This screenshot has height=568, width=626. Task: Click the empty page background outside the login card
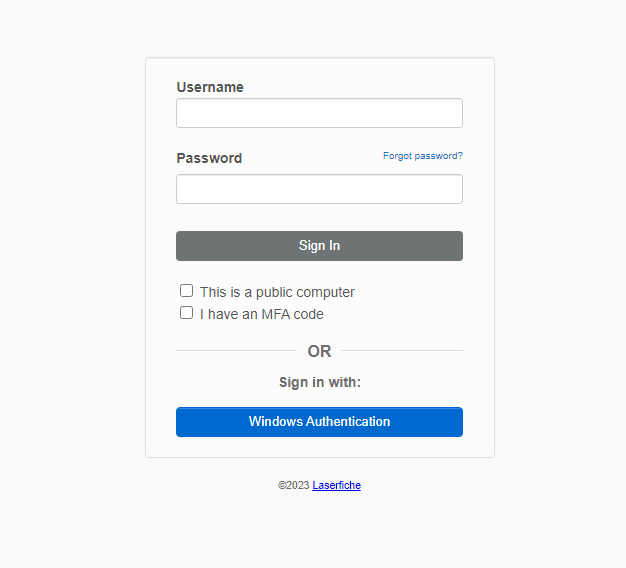[x=70, y=250]
